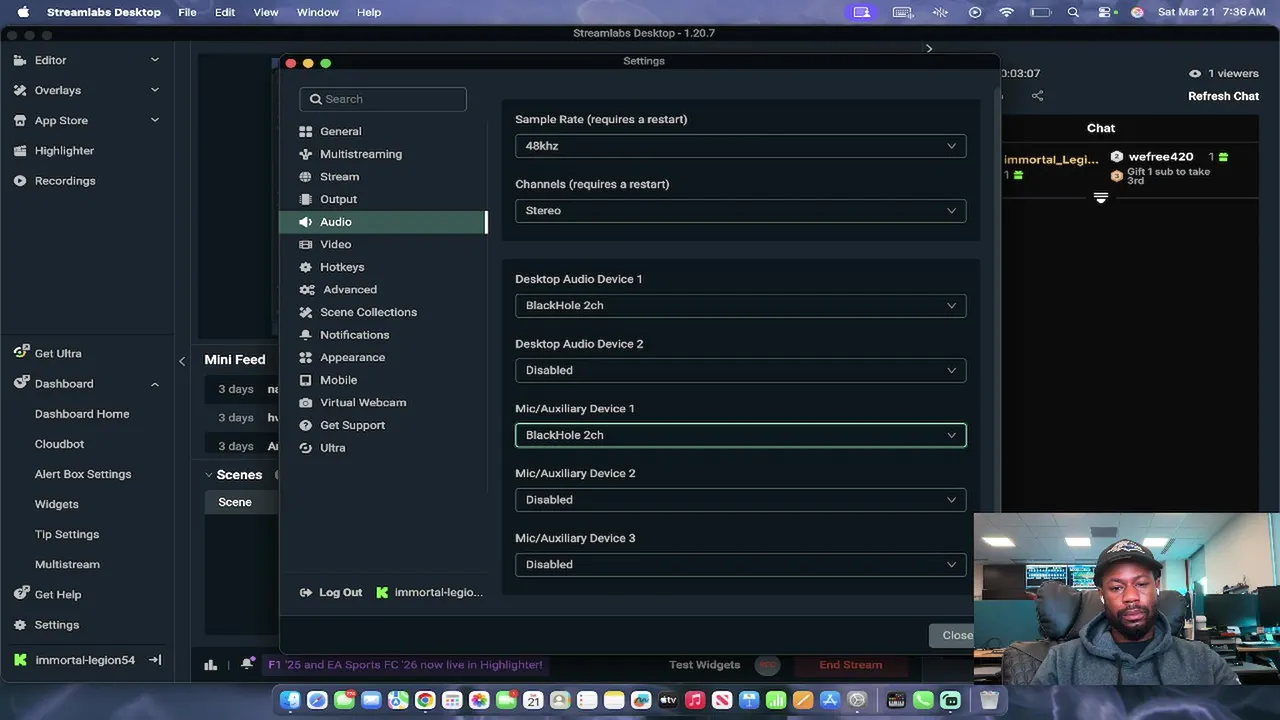
Task: Click Highlighter news banner text
Action: click(x=405, y=664)
